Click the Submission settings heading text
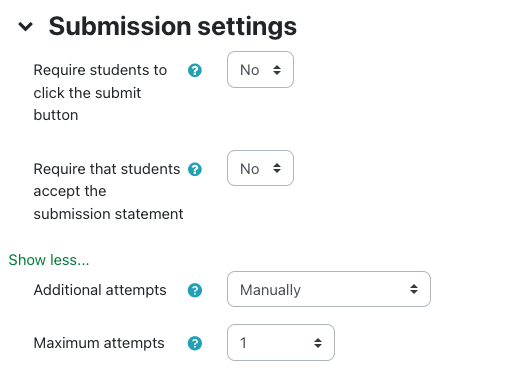506x375 pixels. click(173, 27)
